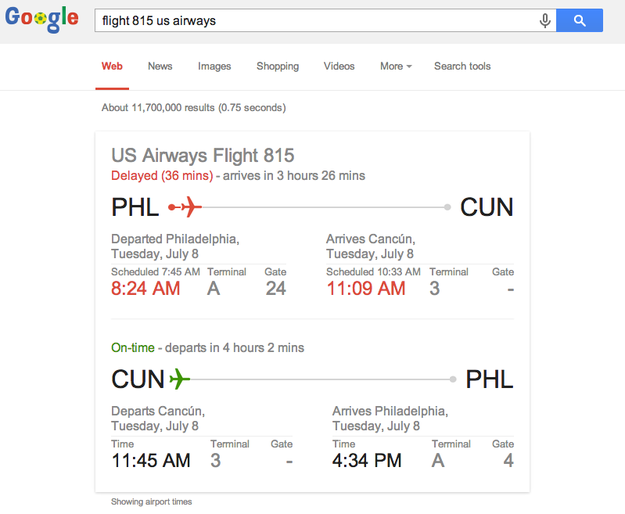Screen dimensions: 625x514
Task: Click the Google logo
Action: click(x=42, y=19)
